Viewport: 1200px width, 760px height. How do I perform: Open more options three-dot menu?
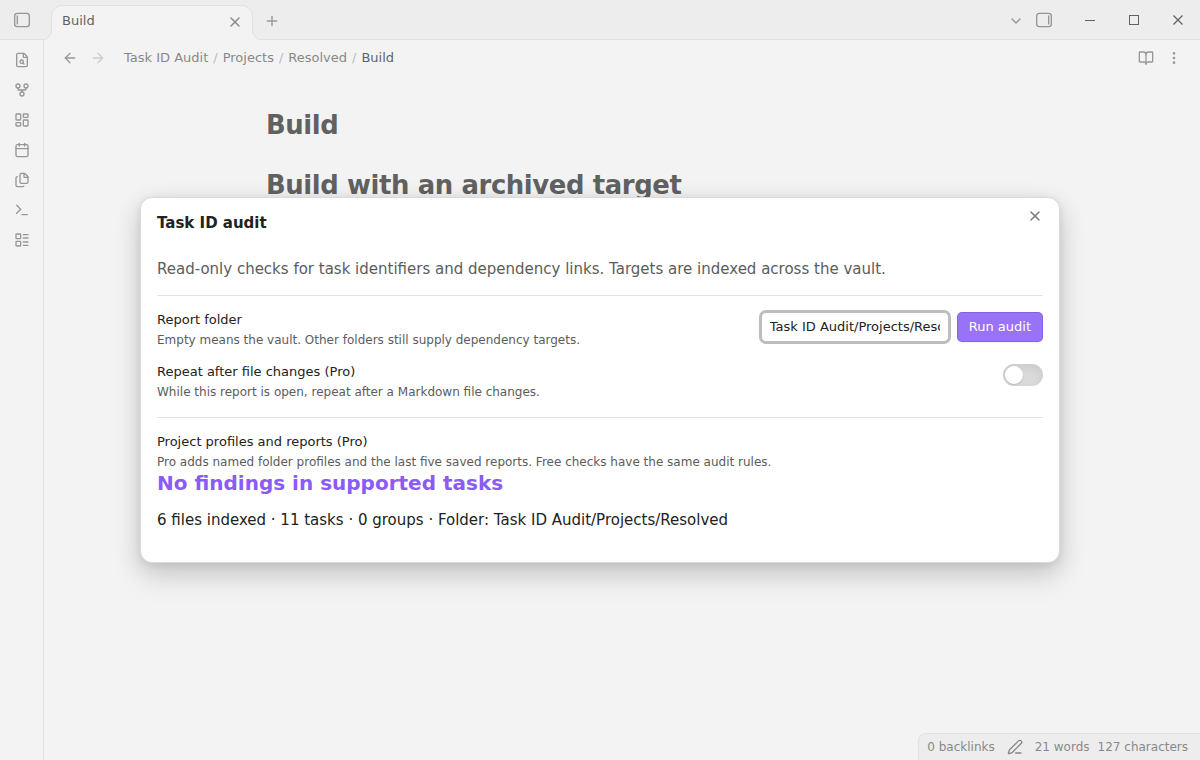1174,58
